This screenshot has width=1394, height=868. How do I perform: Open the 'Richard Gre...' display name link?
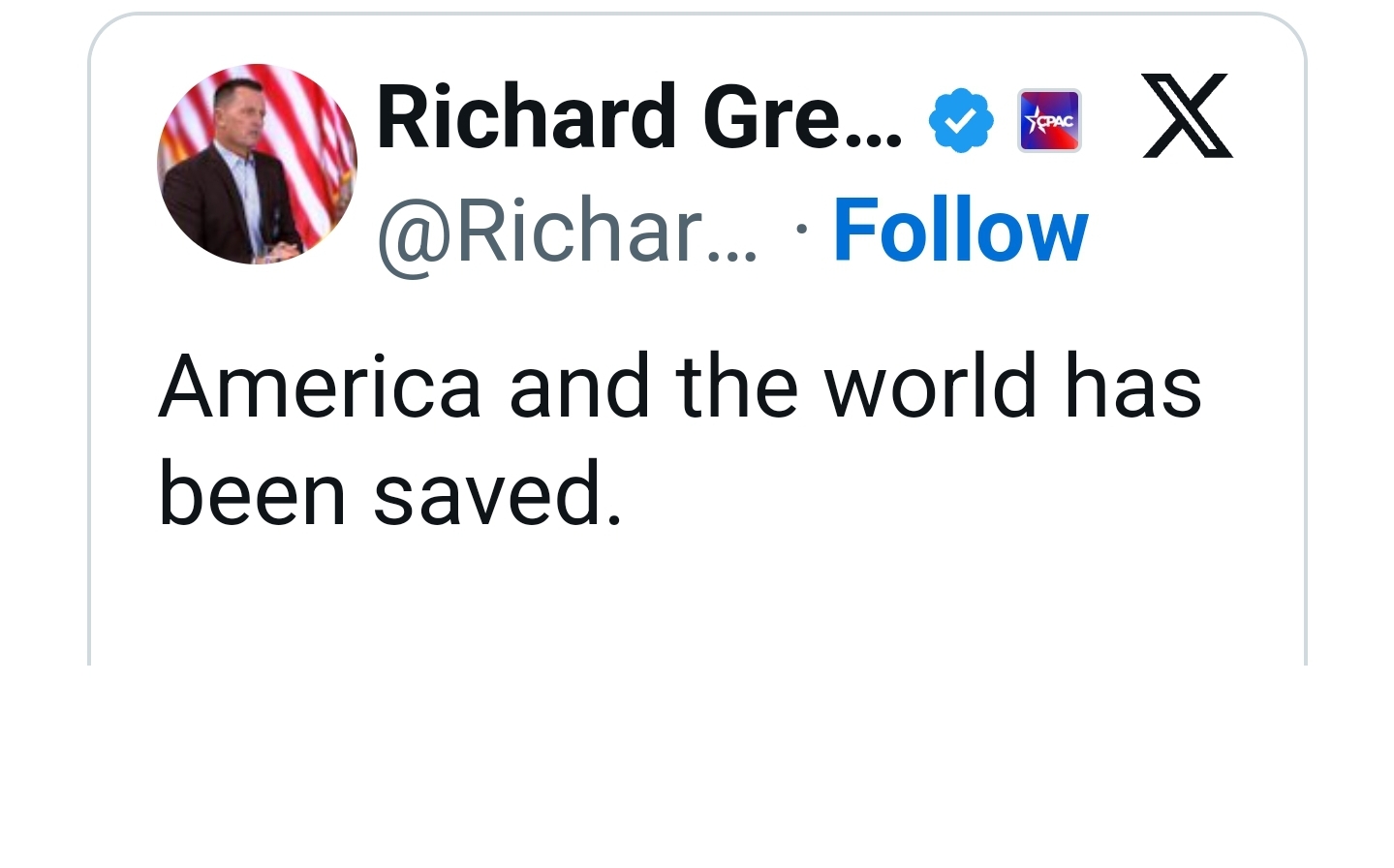coord(639,117)
